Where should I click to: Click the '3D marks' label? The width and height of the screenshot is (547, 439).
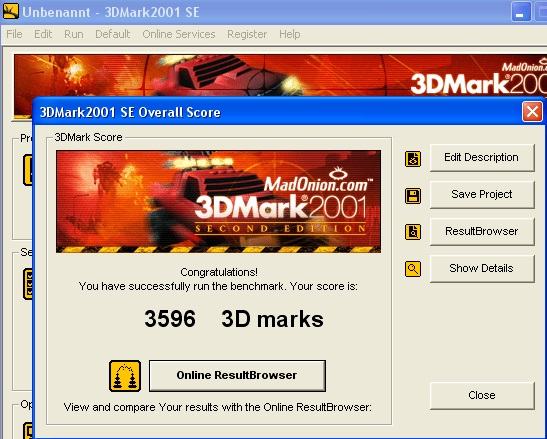click(272, 319)
